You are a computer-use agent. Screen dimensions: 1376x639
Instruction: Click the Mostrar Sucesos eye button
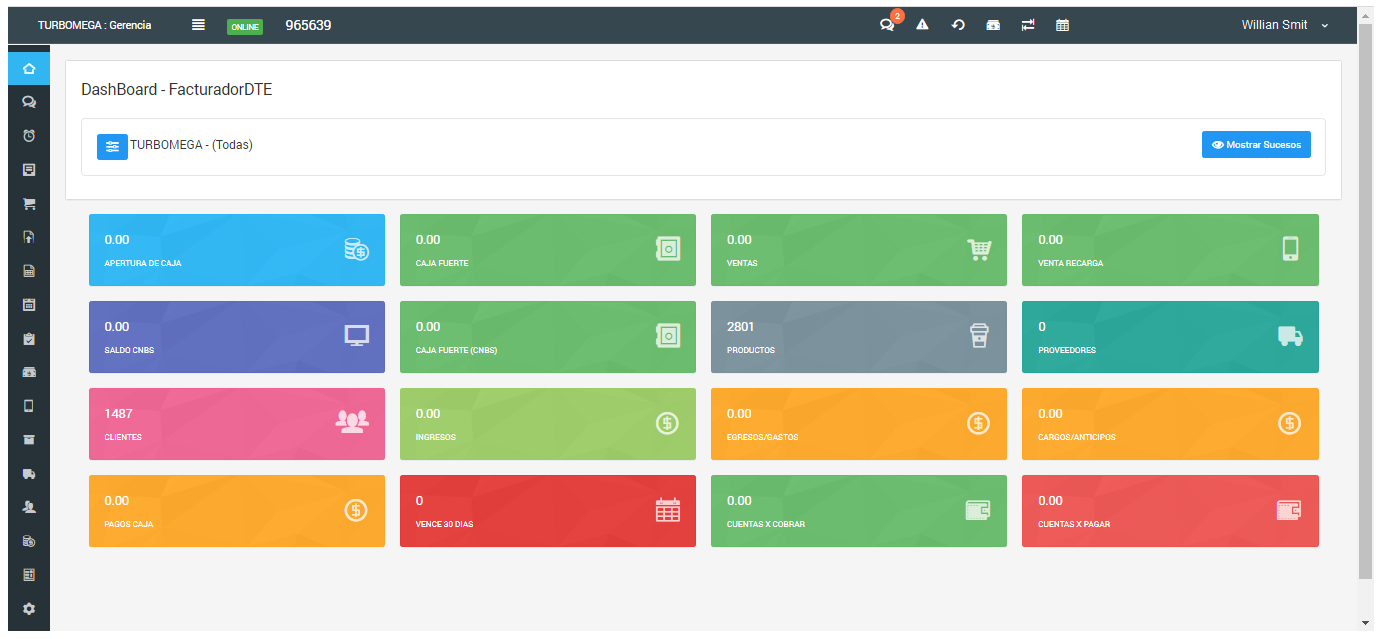click(1256, 145)
